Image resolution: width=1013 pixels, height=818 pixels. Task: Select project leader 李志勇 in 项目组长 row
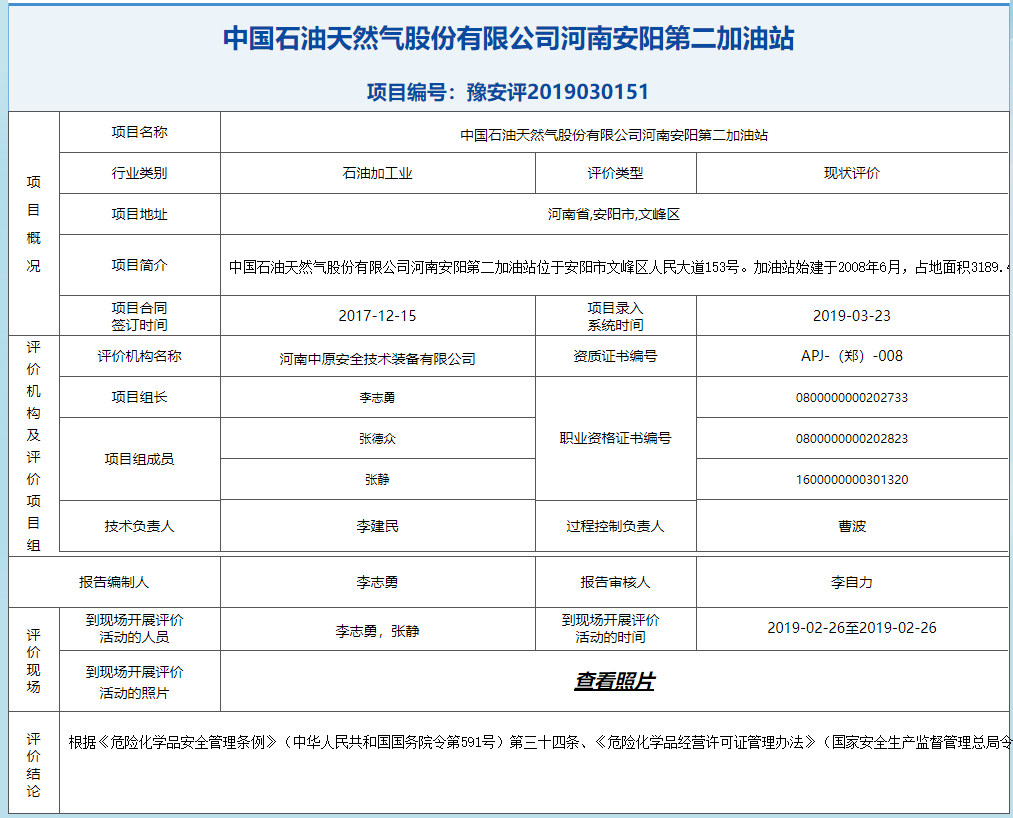pos(377,397)
